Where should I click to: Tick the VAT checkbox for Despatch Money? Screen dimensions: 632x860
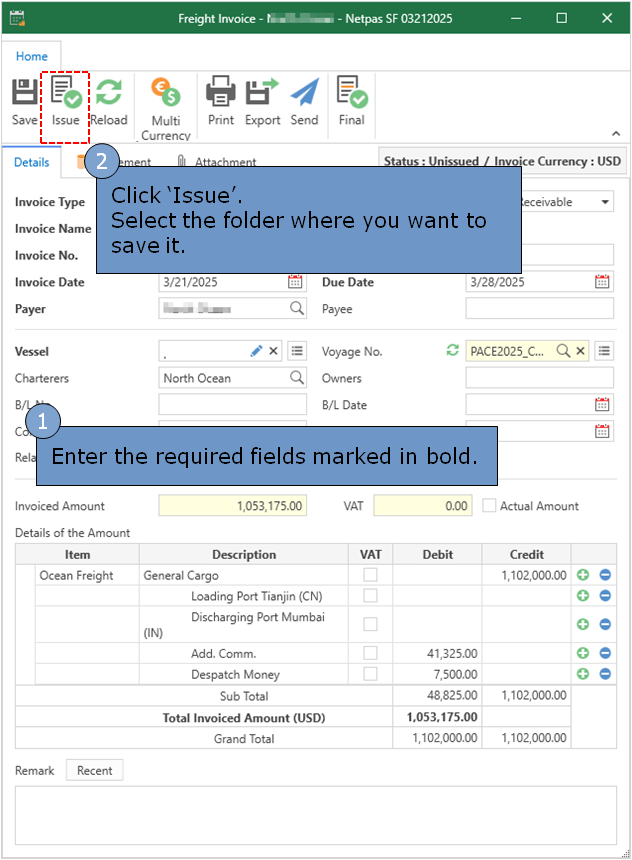coord(370,675)
